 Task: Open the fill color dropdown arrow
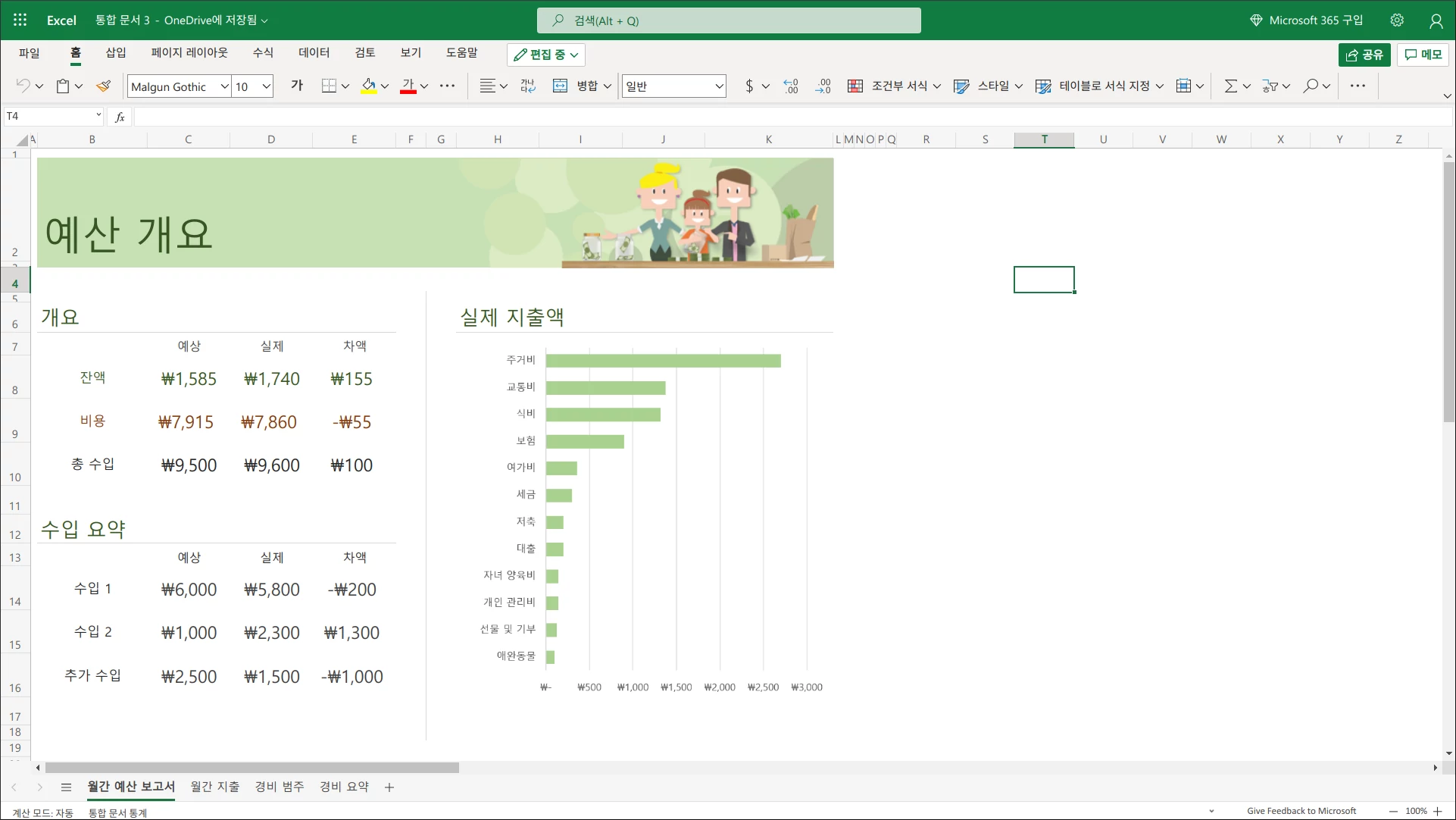[x=385, y=86]
